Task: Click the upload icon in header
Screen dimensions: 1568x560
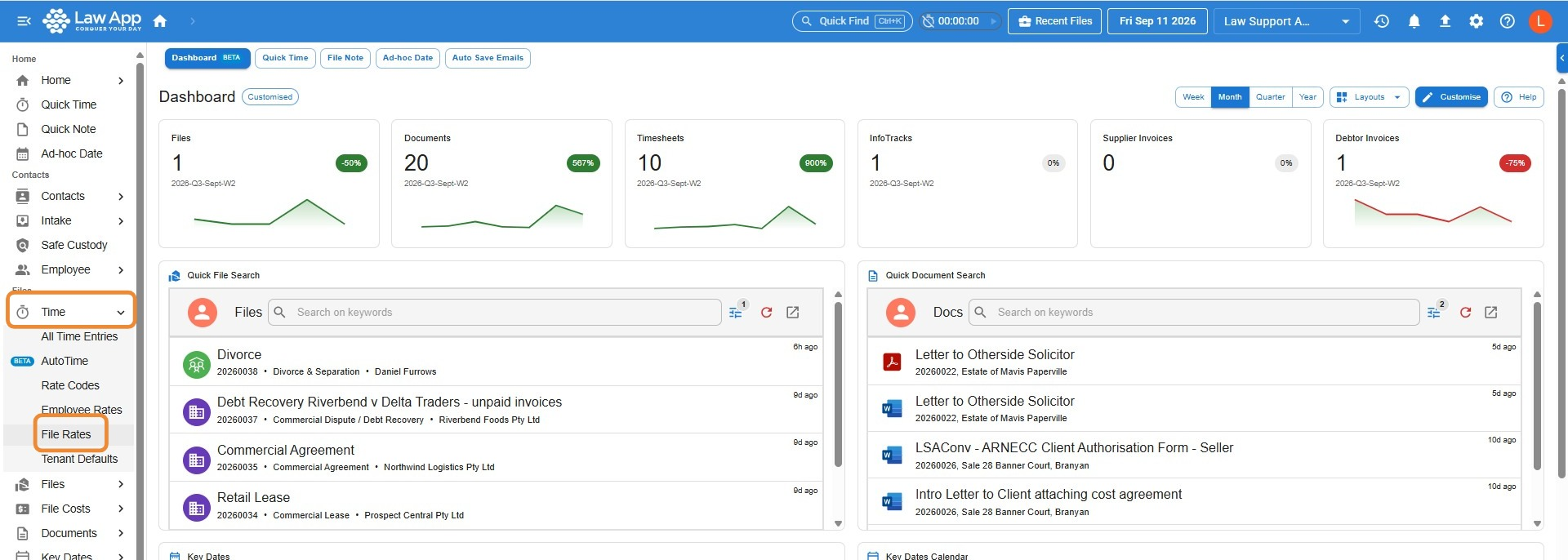Action: click(x=1445, y=21)
